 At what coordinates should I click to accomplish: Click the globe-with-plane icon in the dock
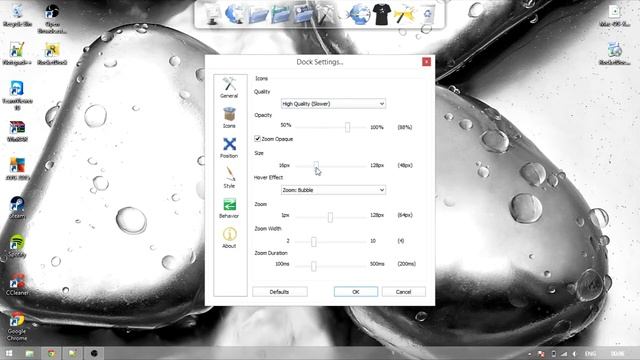[358, 15]
